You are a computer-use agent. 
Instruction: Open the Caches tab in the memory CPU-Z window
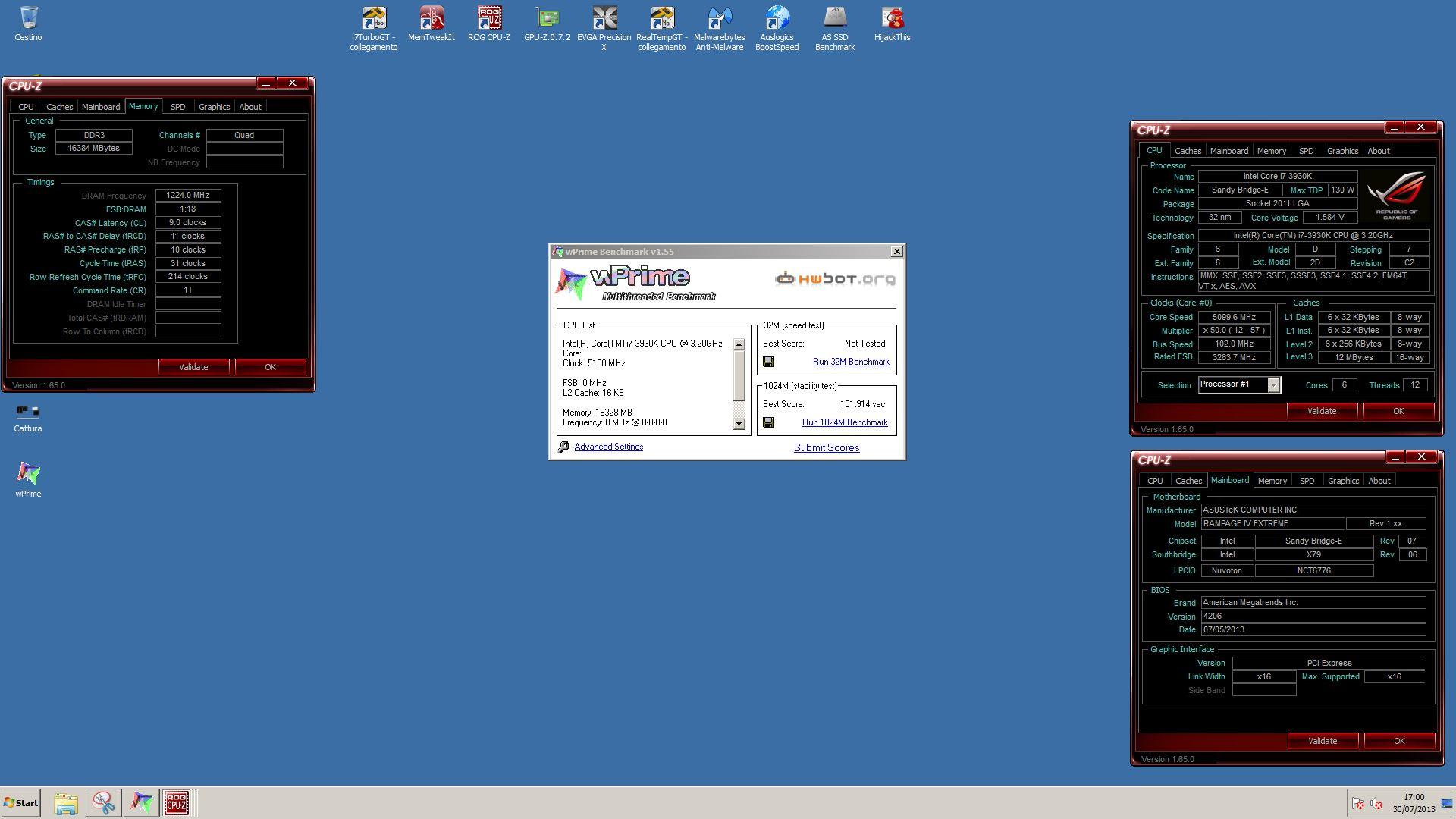59,107
